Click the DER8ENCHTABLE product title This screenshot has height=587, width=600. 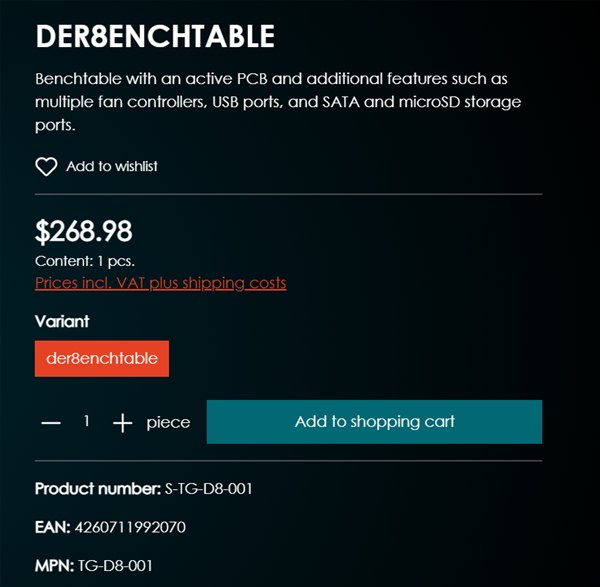155,38
